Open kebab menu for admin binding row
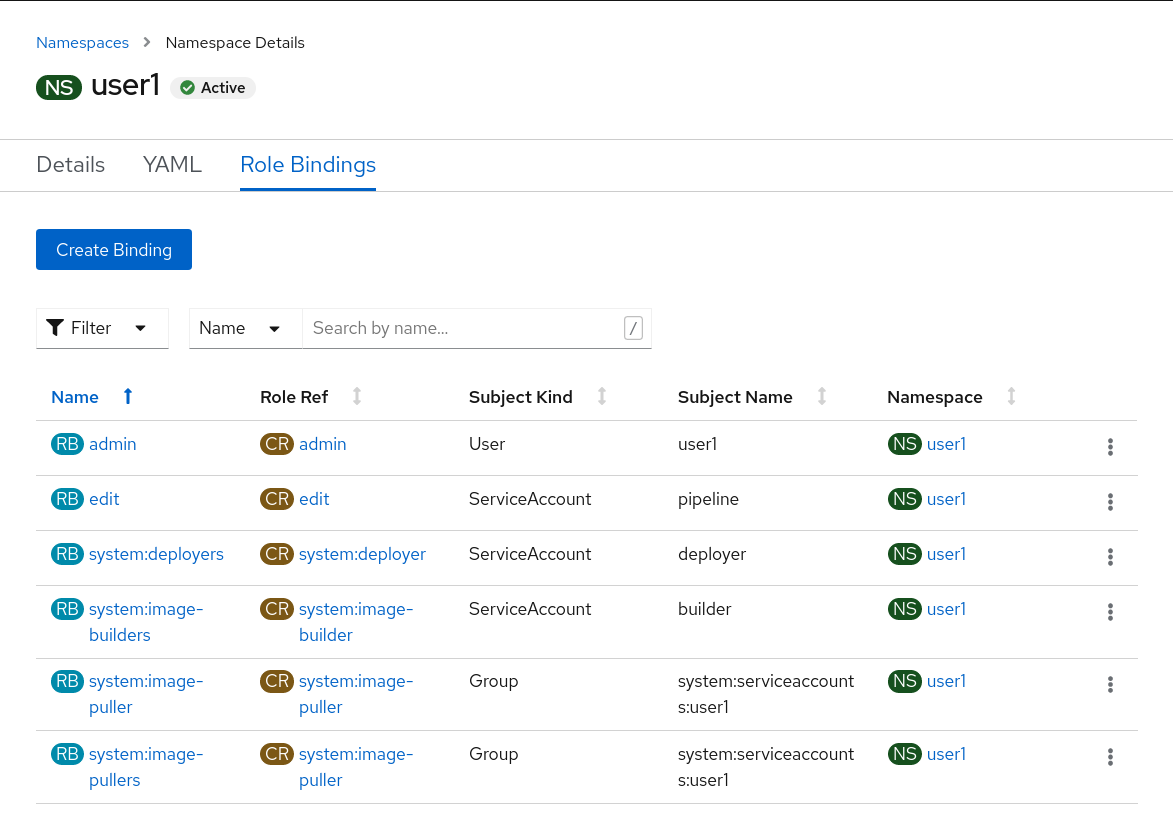 1110,447
